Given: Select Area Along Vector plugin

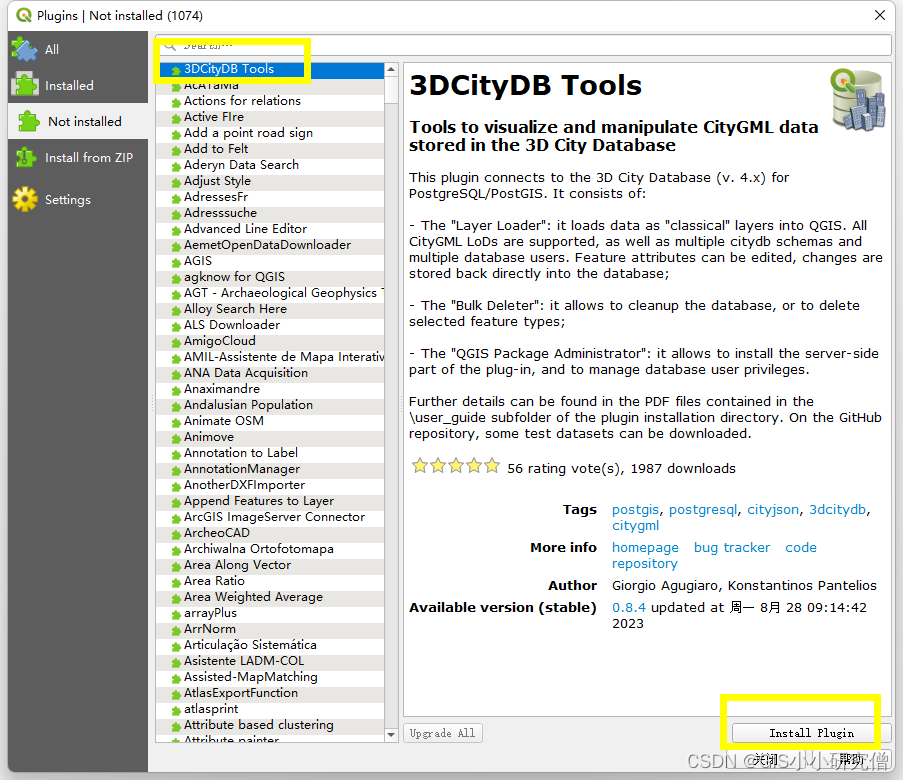Looking at the screenshot, I should click(x=270, y=565).
